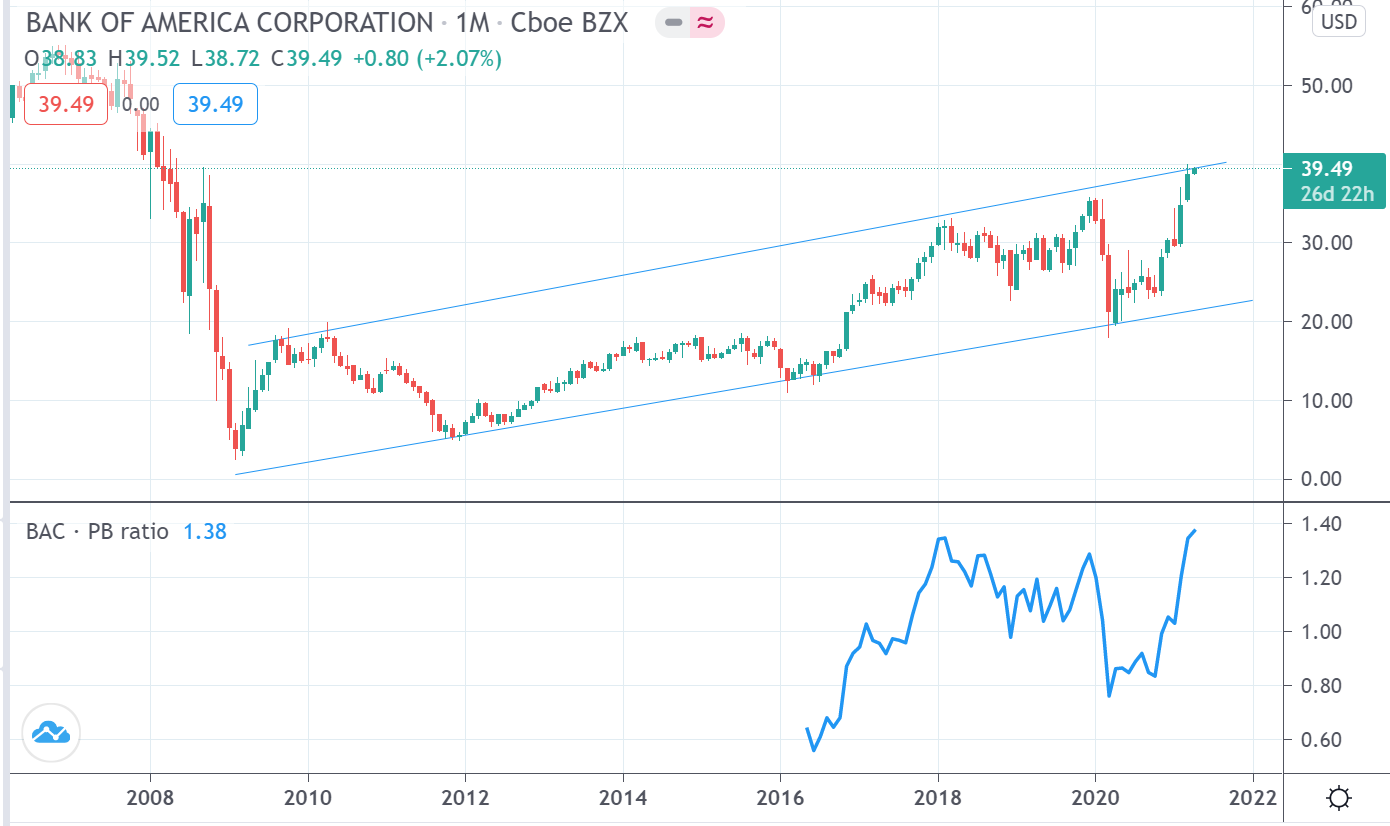Click the high value H39.52
Viewport: 1390px width, 826px height.
click(x=144, y=59)
